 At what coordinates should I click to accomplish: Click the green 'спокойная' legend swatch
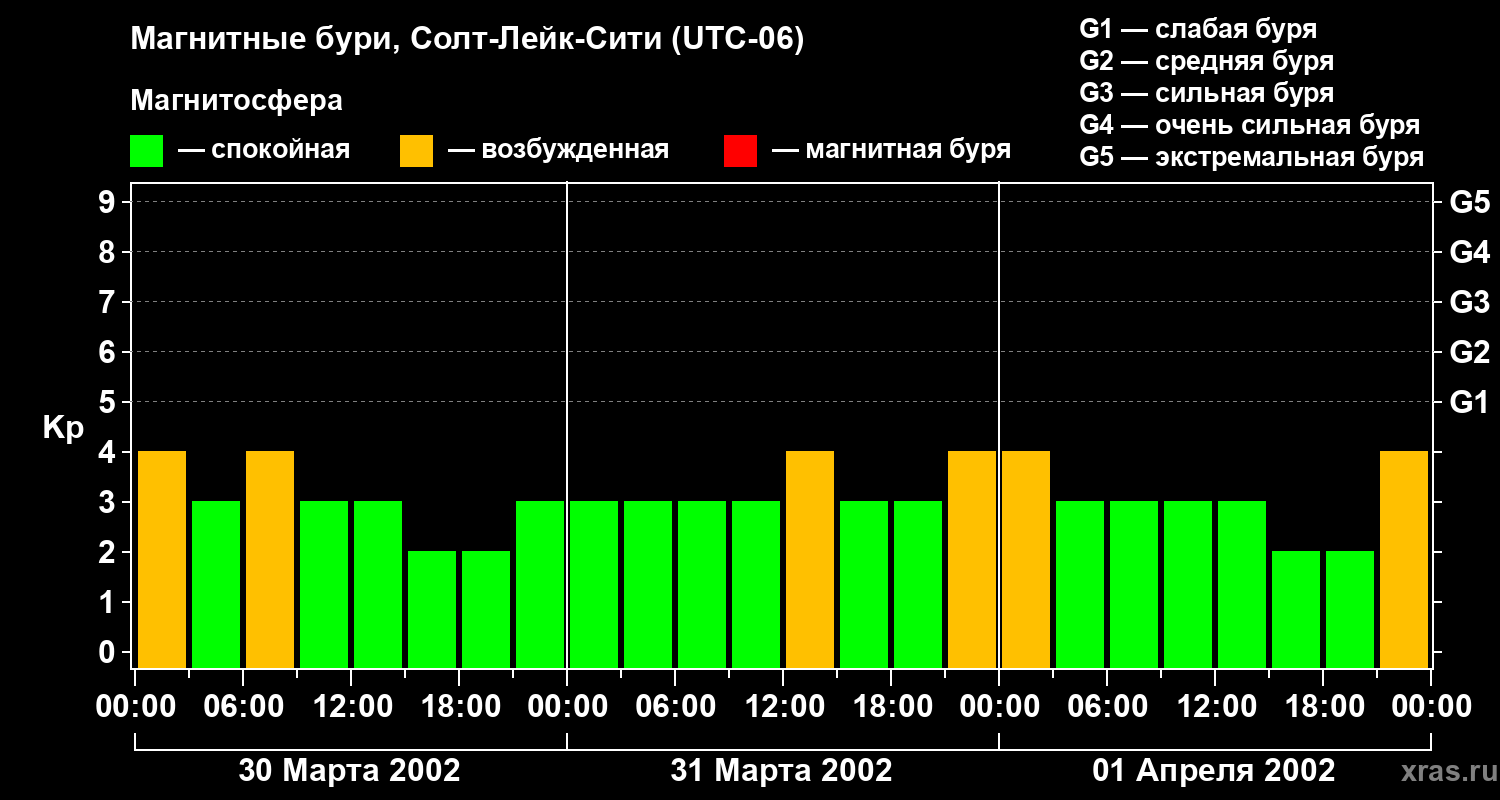(146, 151)
